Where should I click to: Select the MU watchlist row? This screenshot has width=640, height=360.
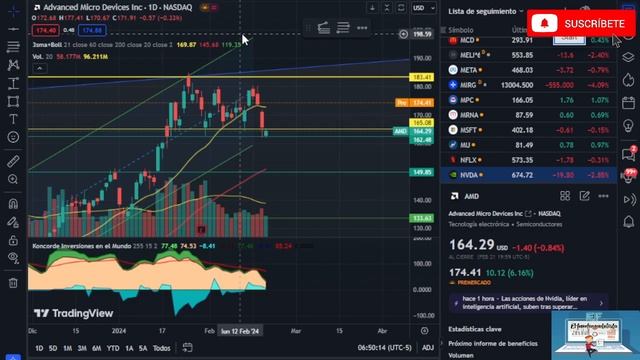(529, 145)
